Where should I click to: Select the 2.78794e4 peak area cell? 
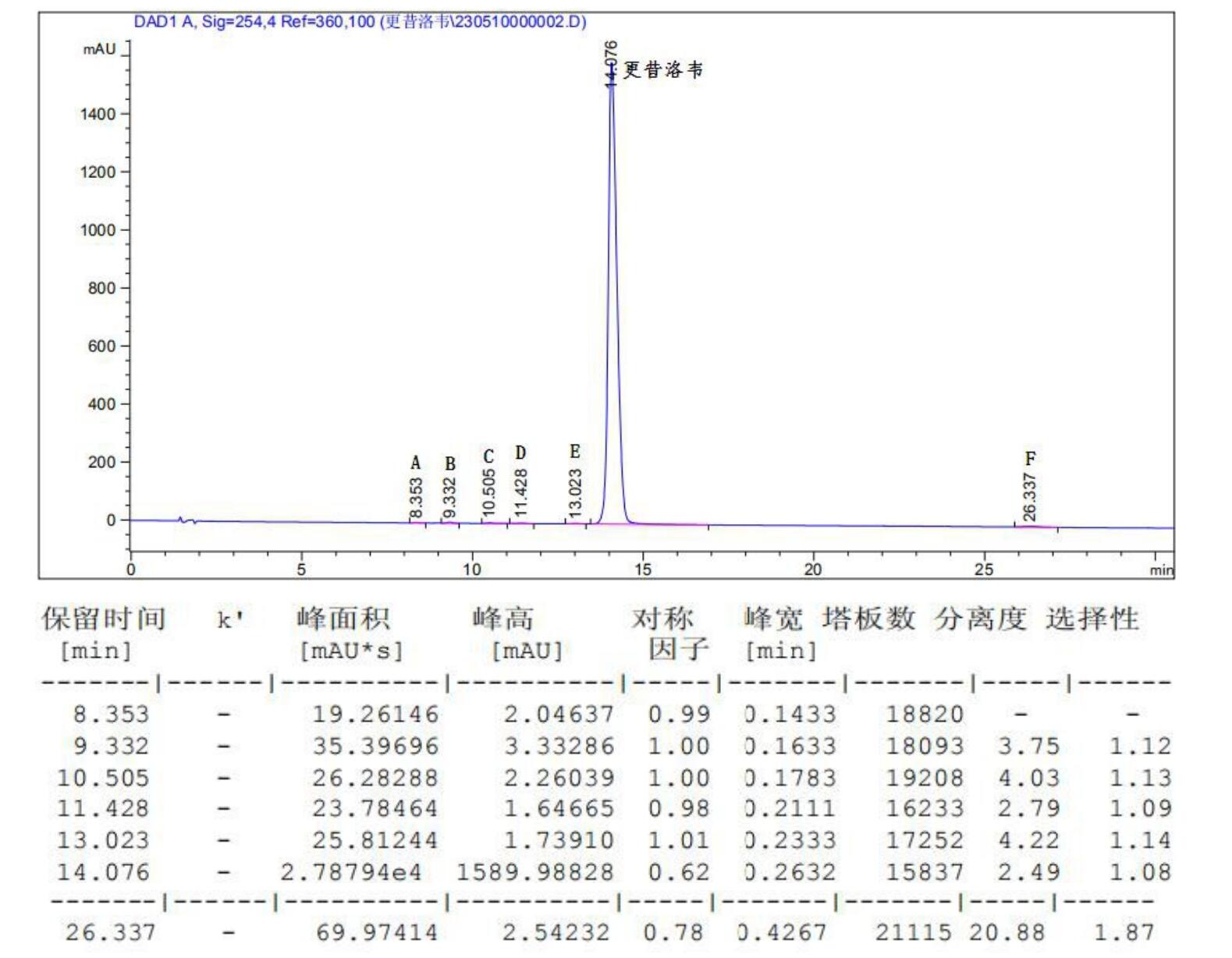352,872
